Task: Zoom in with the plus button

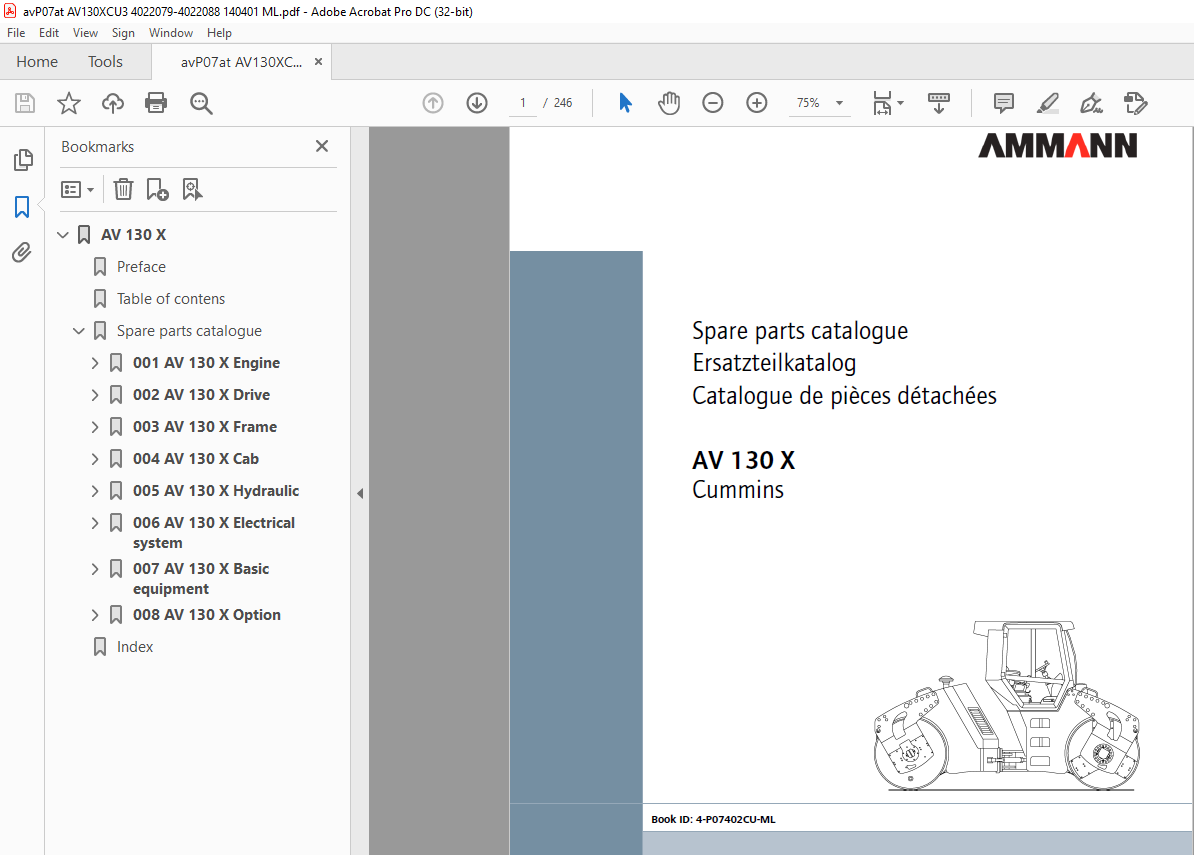Action: 757,103
